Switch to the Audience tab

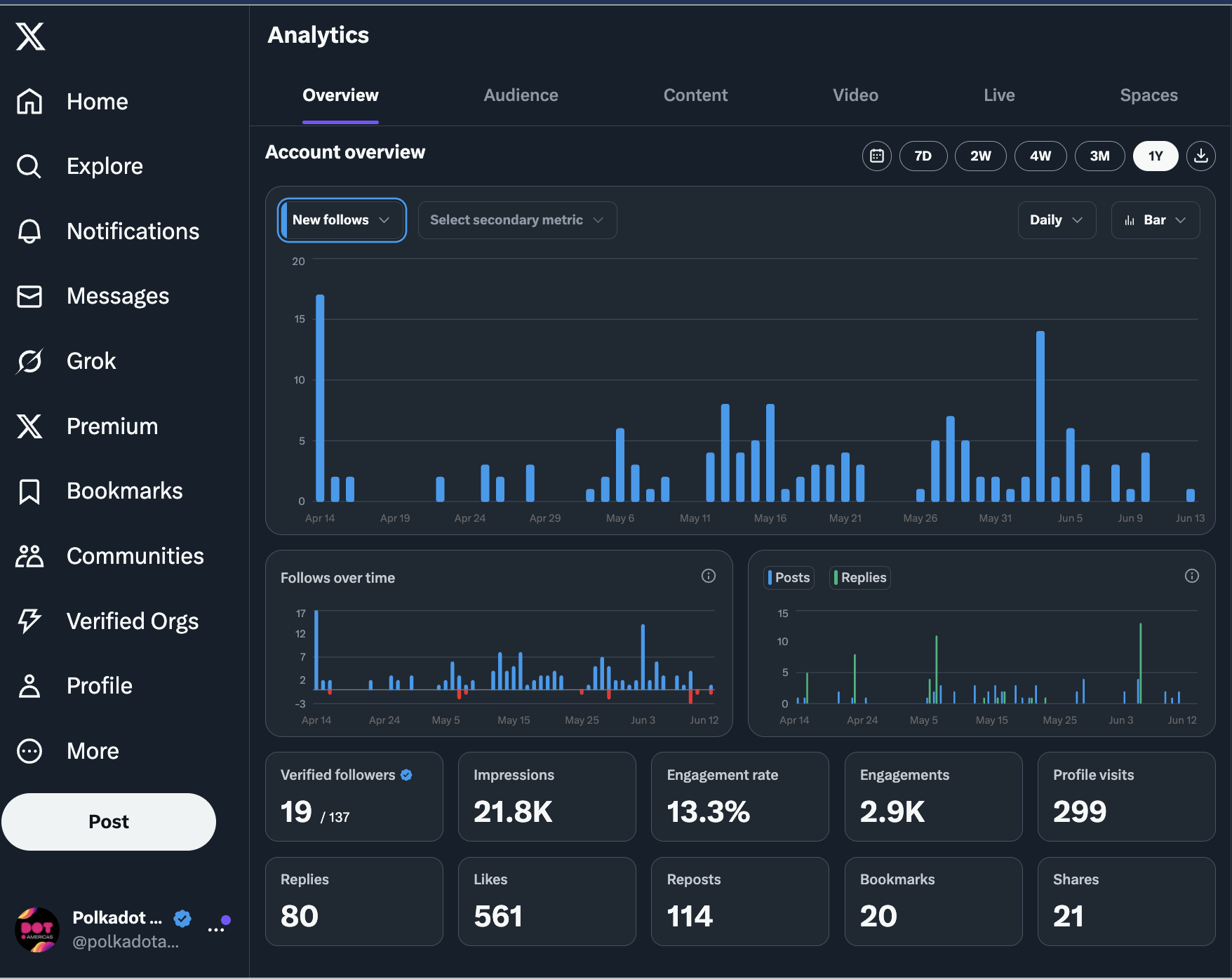tap(521, 95)
